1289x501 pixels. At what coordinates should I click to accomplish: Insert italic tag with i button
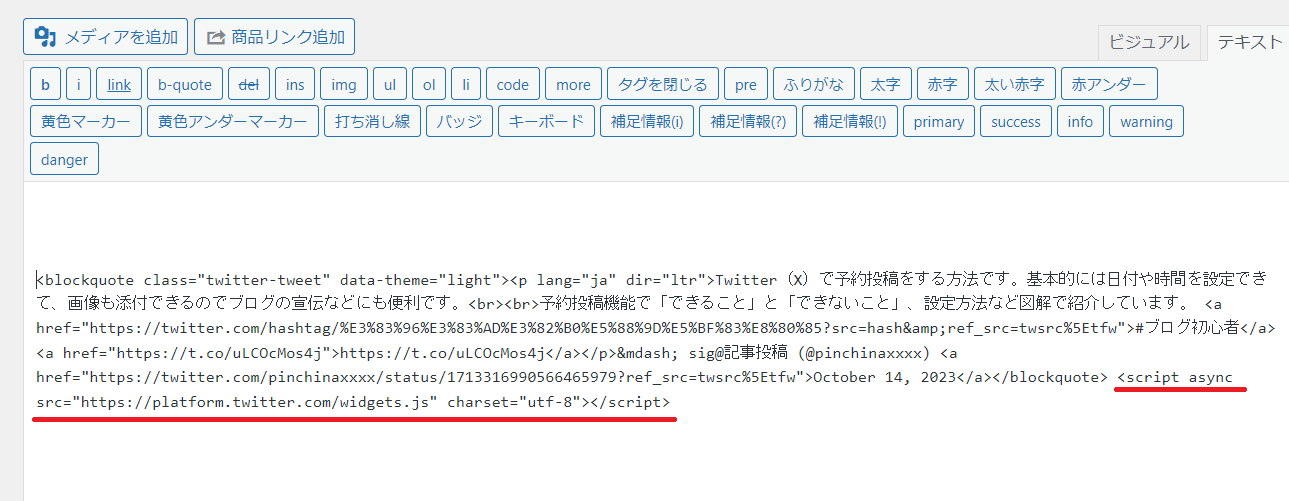coord(79,84)
